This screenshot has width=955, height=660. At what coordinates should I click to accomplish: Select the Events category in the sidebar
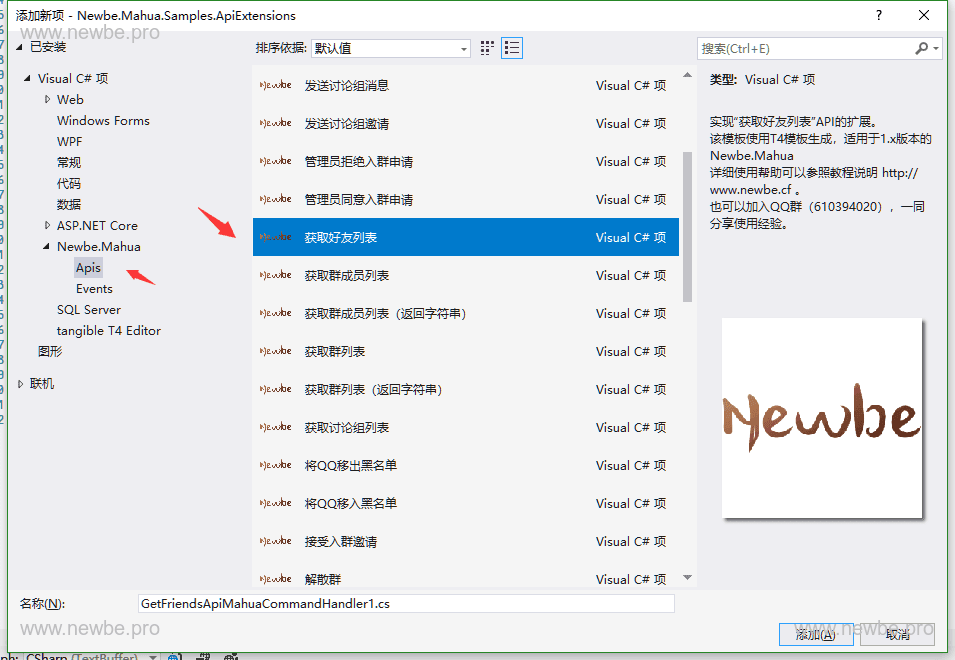(x=93, y=288)
